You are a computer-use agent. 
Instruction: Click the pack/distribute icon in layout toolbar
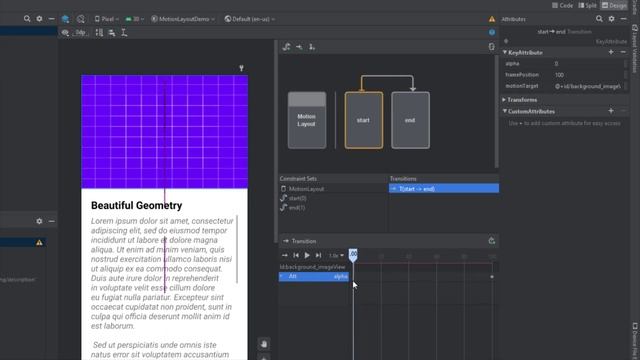[x=99, y=33]
